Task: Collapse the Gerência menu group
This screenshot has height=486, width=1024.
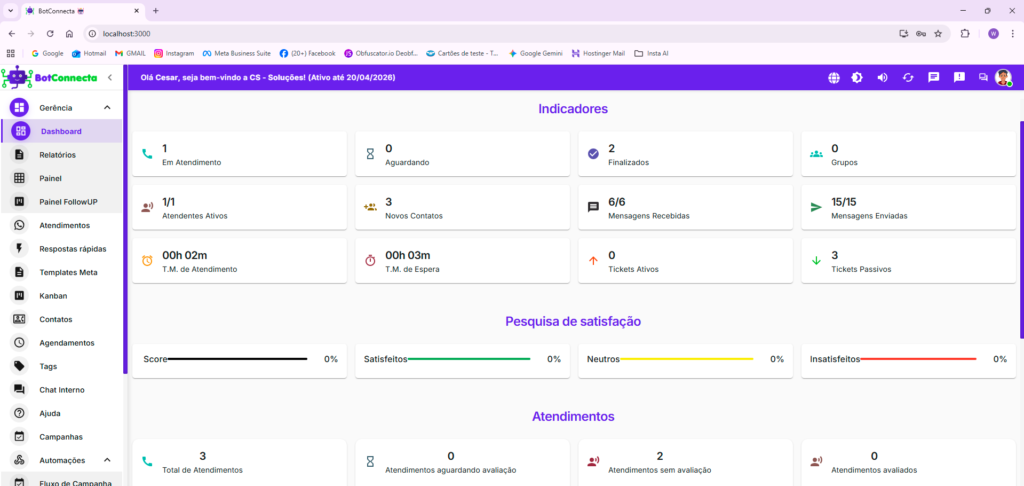Action: coord(107,108)
